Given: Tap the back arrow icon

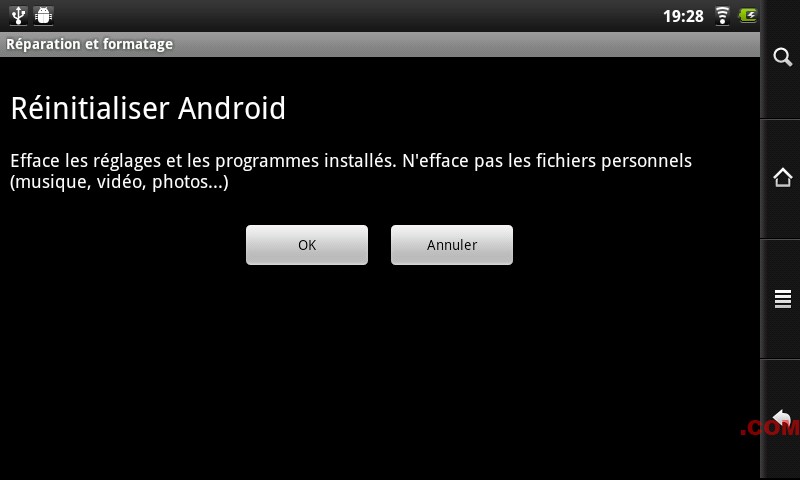Looking at the screenshot, I should pos(782,418).
